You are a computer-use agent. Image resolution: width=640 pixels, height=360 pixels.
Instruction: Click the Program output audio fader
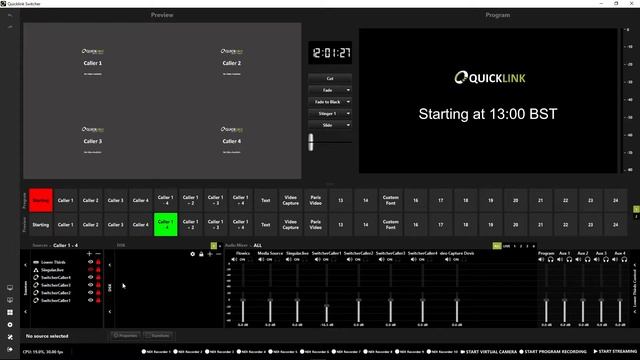546,301
